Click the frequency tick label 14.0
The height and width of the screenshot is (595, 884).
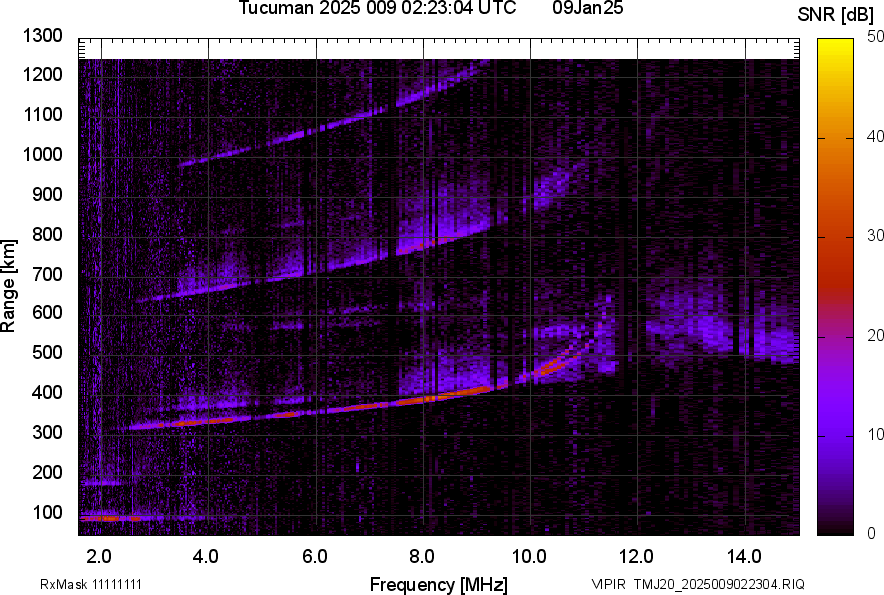click(744, 557)
